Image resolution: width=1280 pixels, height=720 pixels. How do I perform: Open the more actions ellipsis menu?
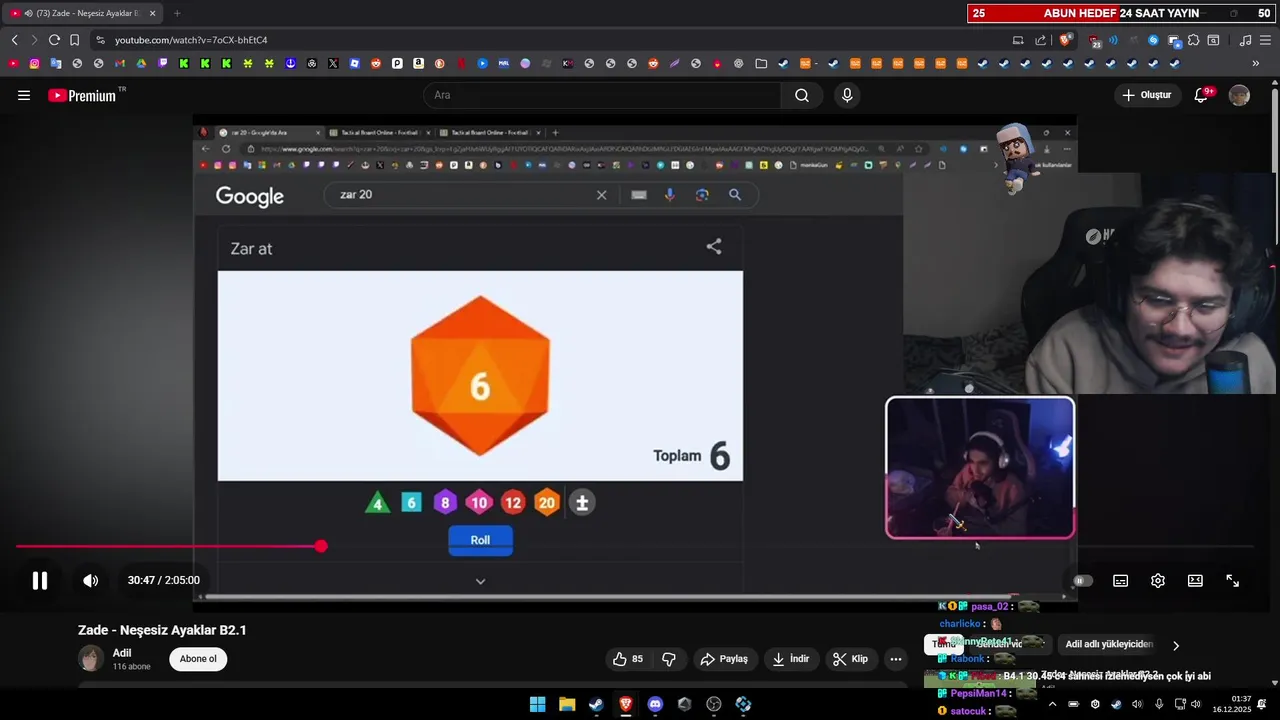[x=896, y=659]
